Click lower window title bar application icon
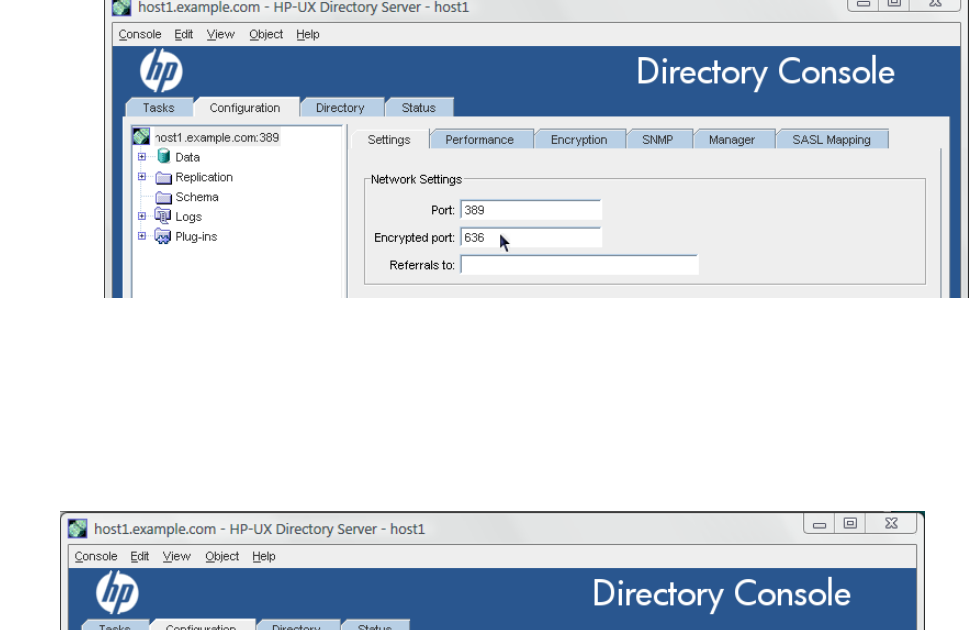 click(78, 529)
